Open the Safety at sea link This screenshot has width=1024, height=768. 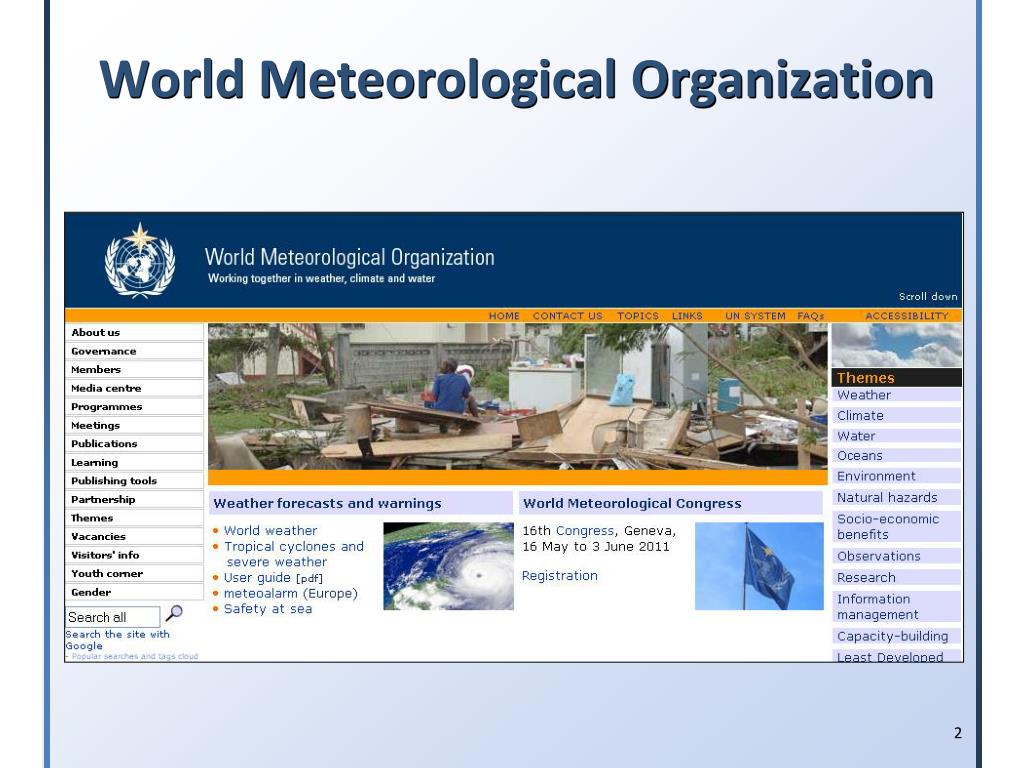[x=268, y=609]
